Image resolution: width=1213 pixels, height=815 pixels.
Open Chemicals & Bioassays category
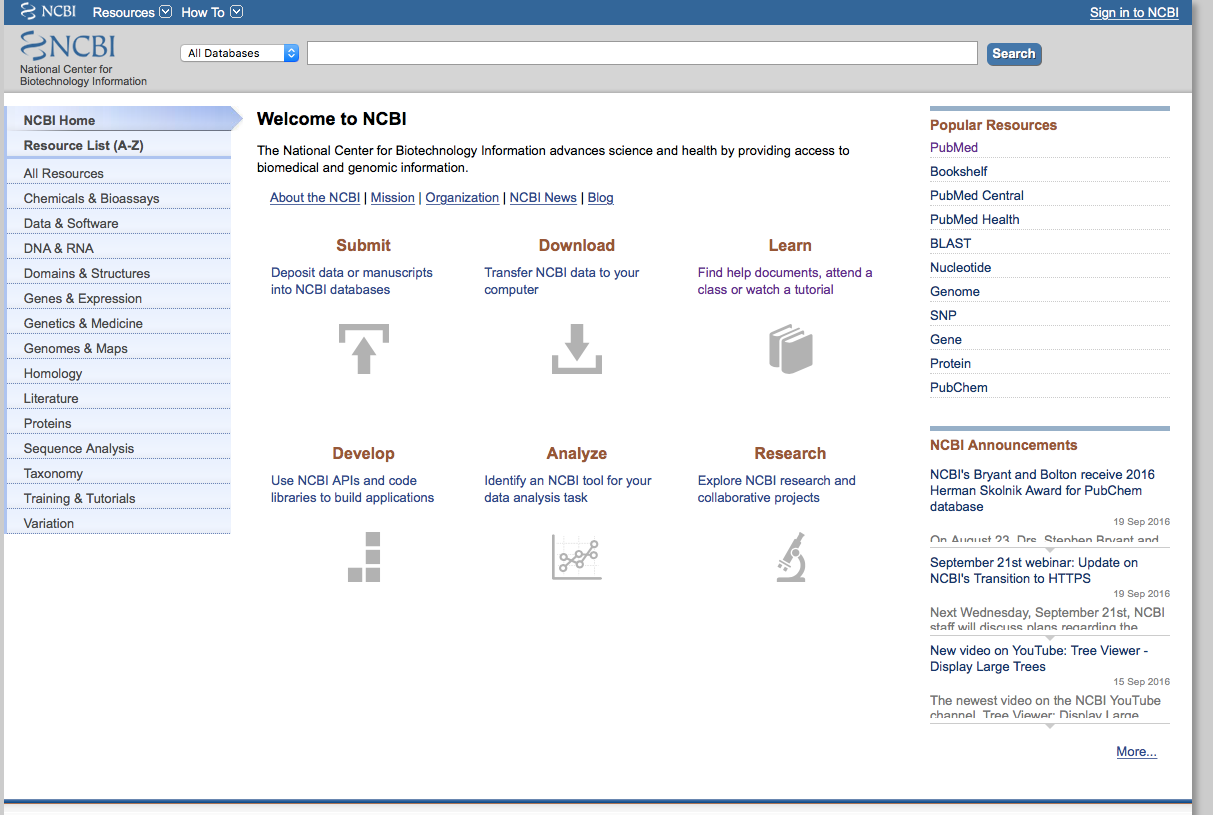(x=118, y=198)
